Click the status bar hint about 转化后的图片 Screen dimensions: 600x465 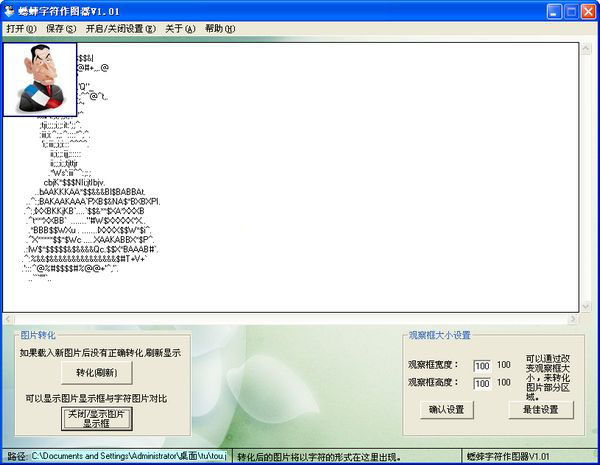click(348, 456)
